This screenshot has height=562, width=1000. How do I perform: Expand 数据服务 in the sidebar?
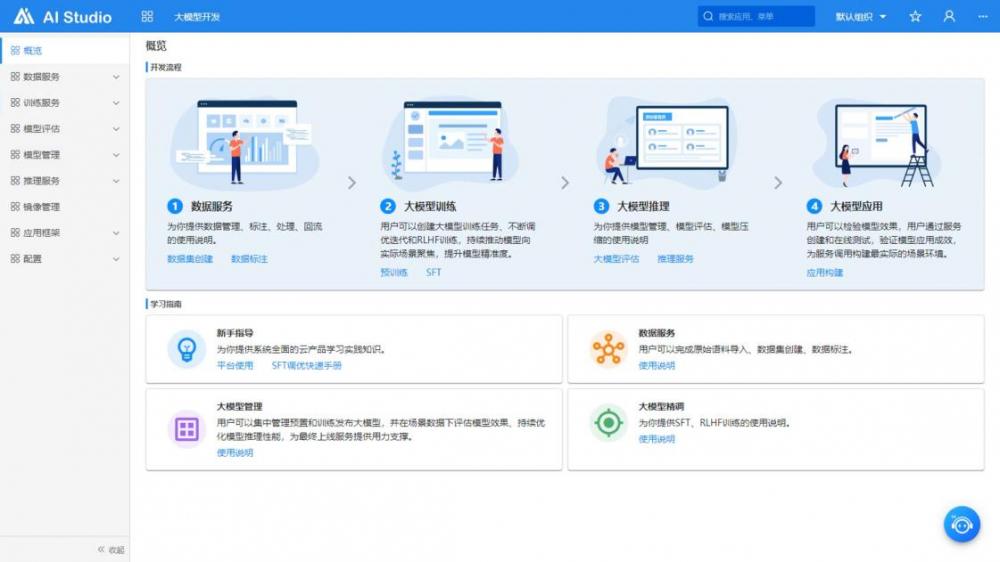tap(64, 77)
